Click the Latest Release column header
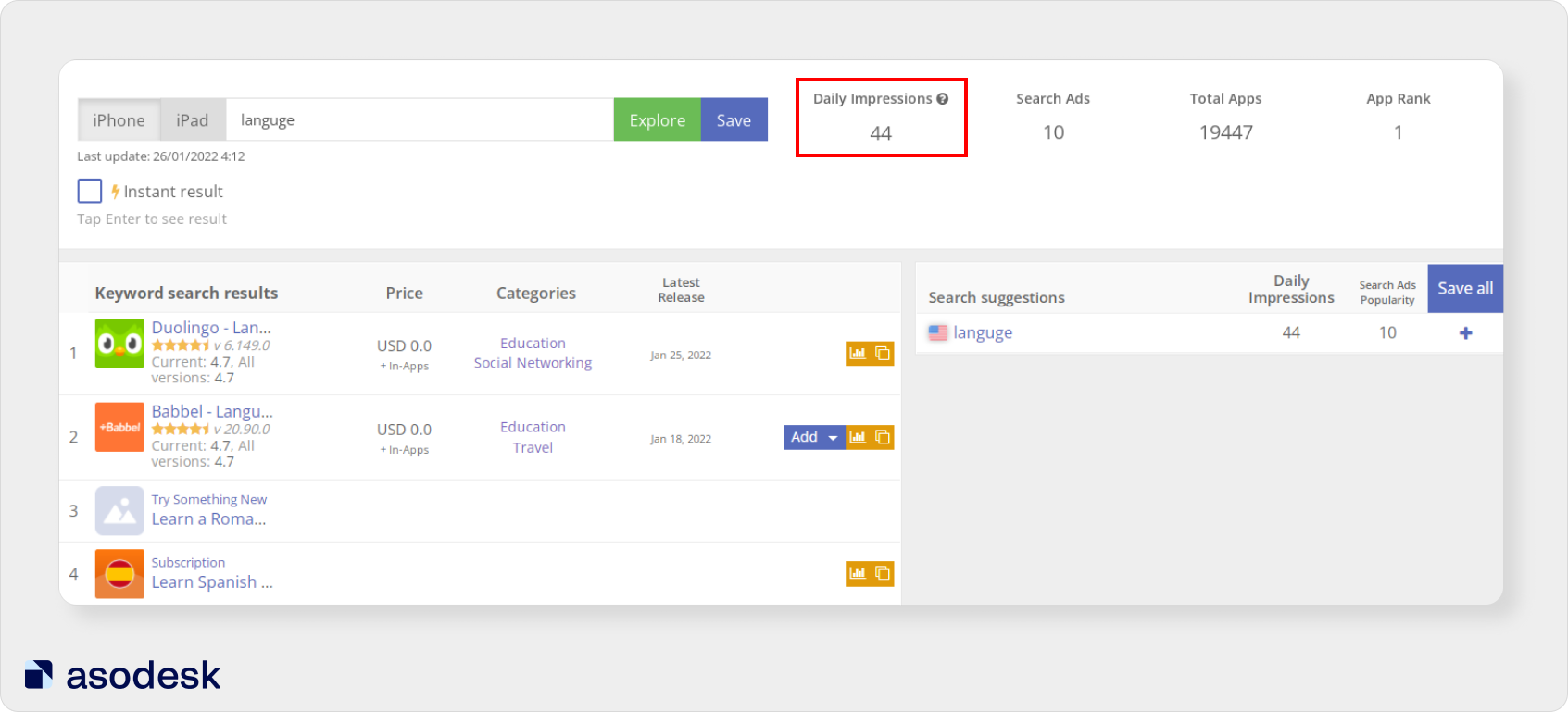This screenshot has height=712, width=1568. (x=681, y=290)
